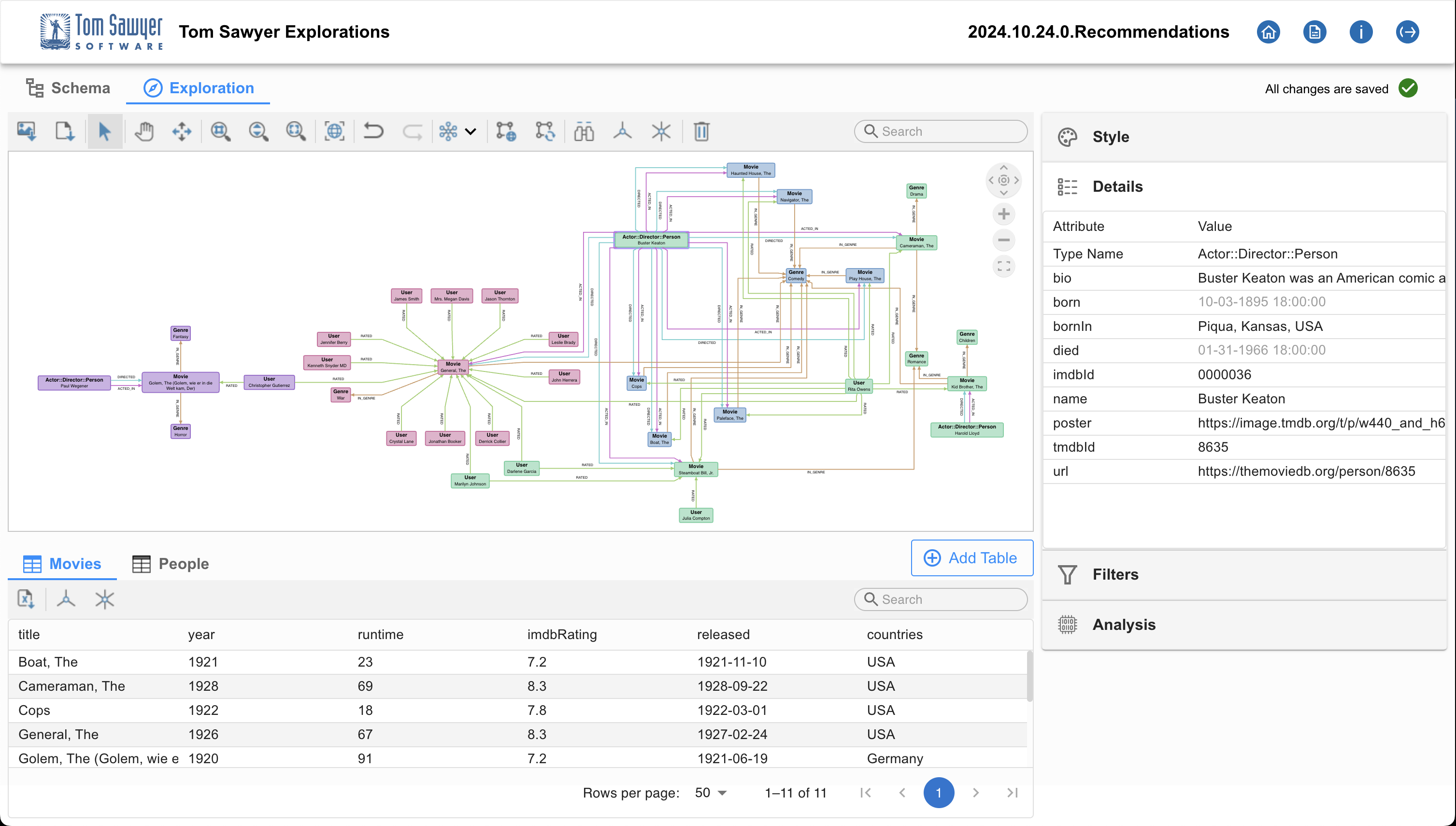The image size is (1456, 826).
Task: Switch to the Schema tab
Action: [68, 88]
